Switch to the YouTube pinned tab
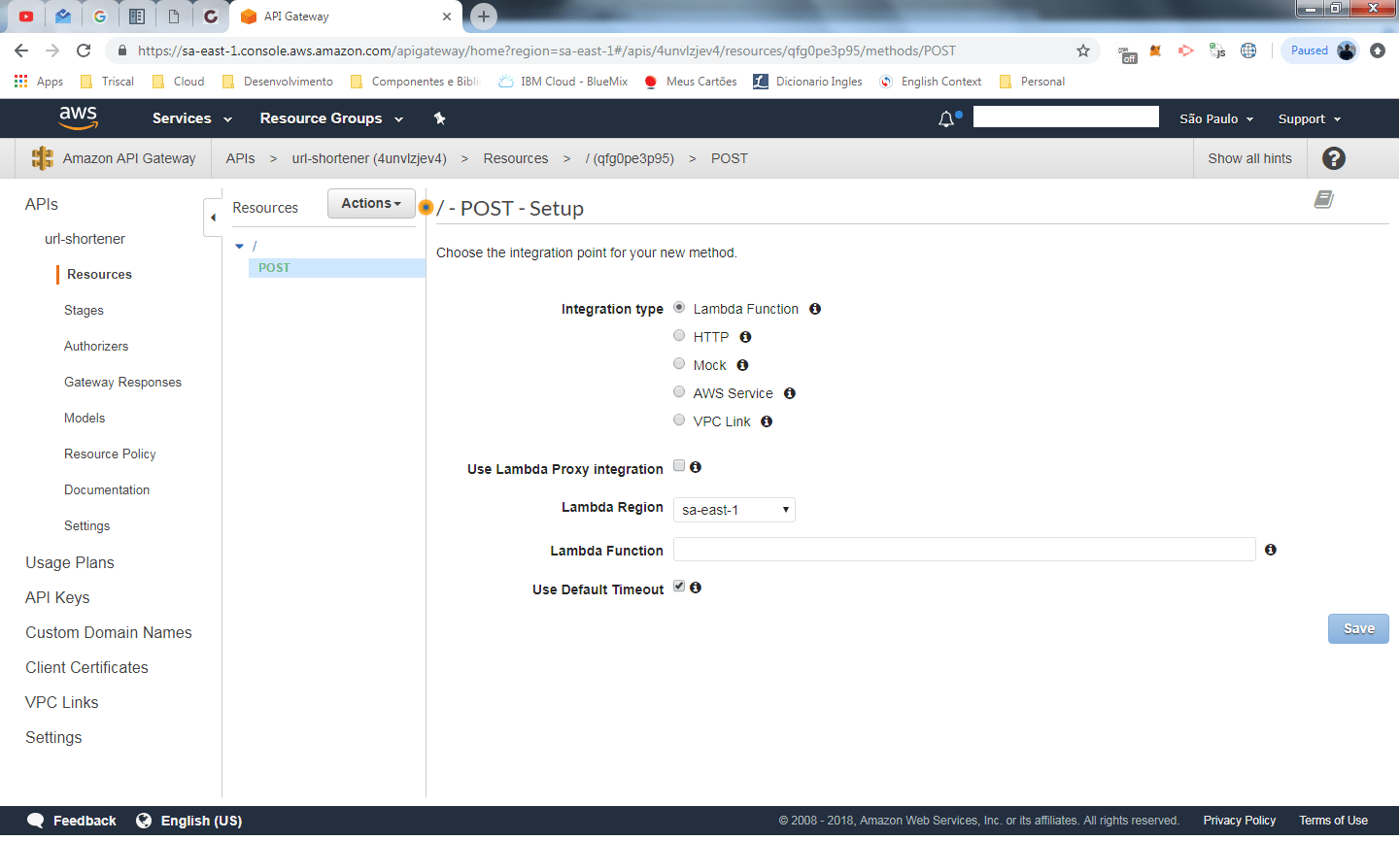Image resolution: width=1400 pixels, height=841 pixels. pyautogui.click(x=26, y=17)
